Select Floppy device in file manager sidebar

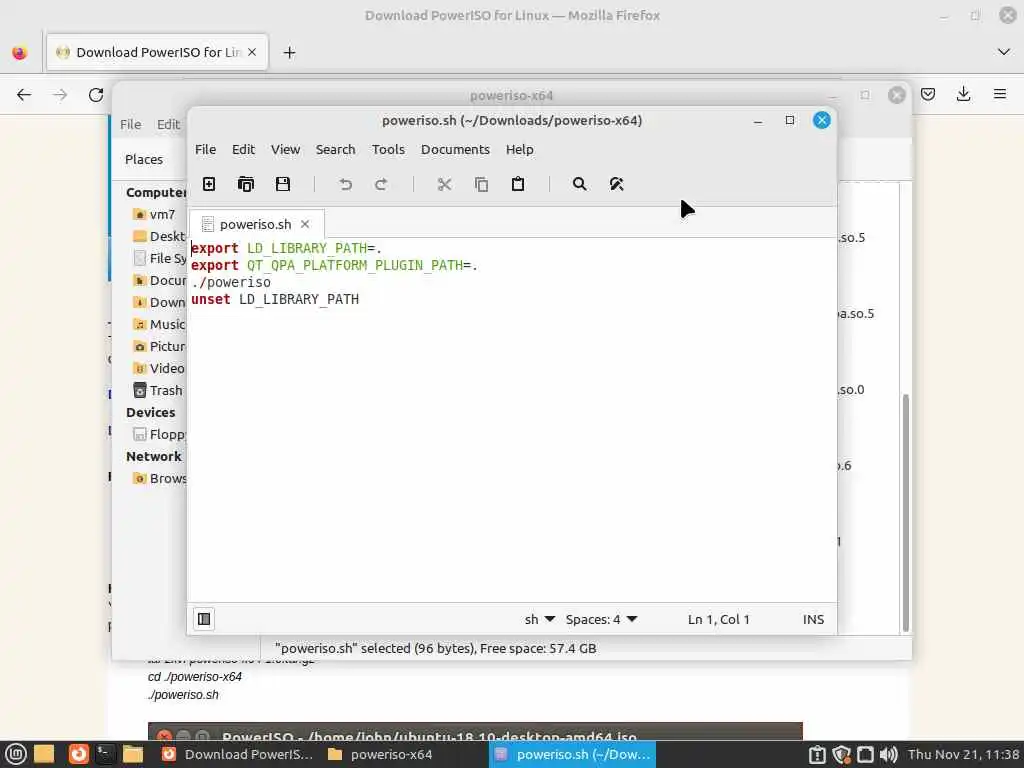tap(159, 434)
